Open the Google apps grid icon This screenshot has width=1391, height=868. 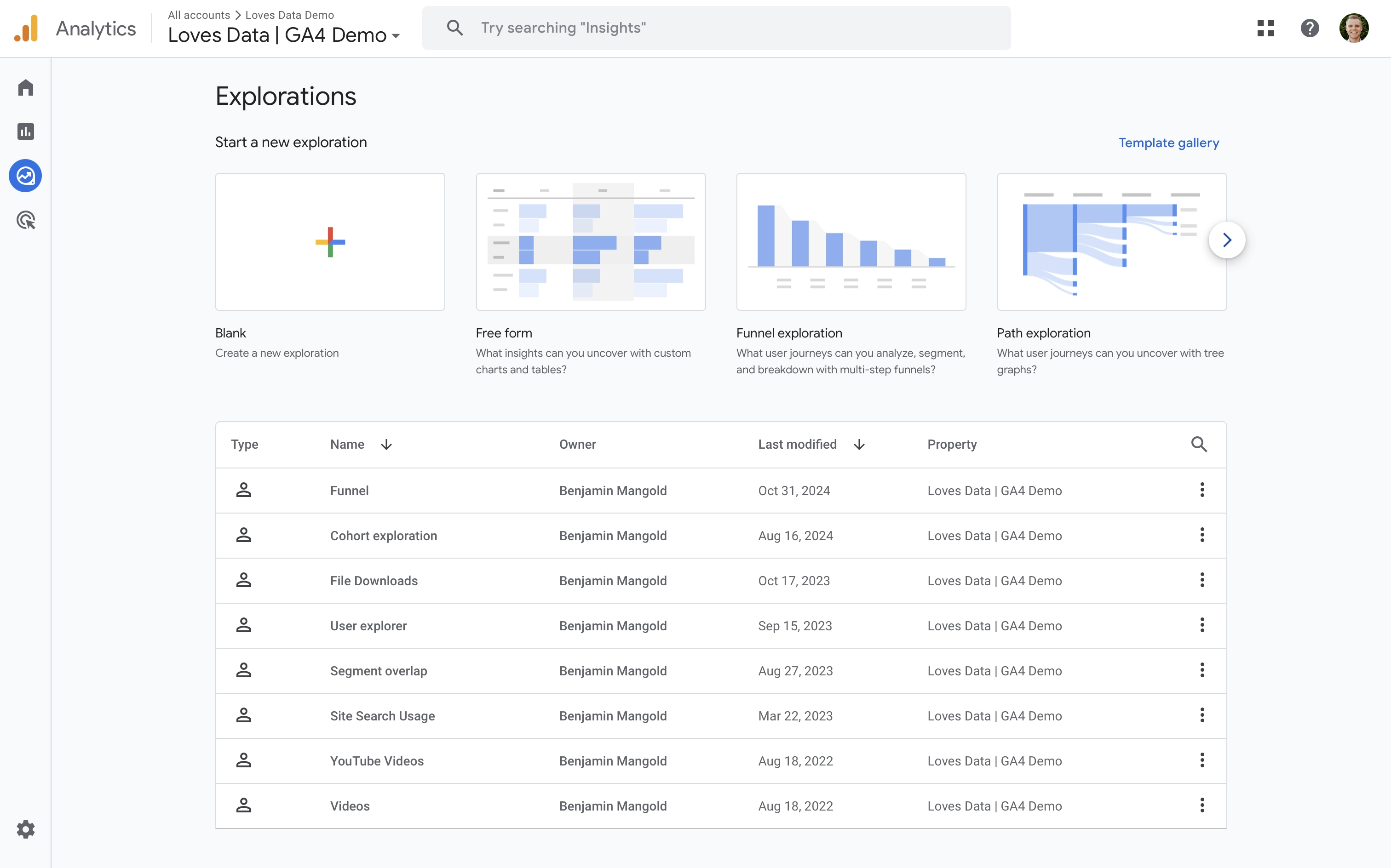tap(1265, 28)
